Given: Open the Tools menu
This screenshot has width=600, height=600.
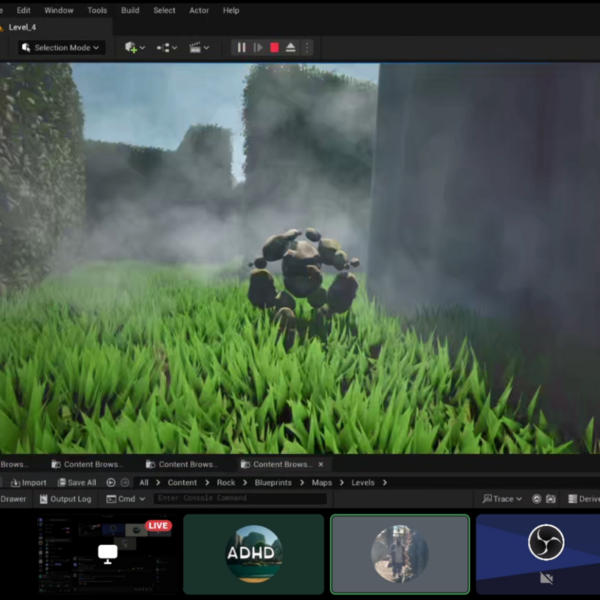Looking at the screenshot, I should pos(97,10).
